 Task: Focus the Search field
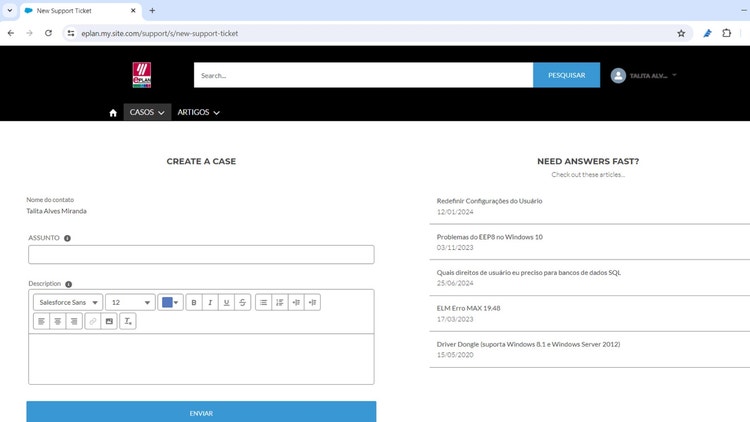tap(364, 75)
